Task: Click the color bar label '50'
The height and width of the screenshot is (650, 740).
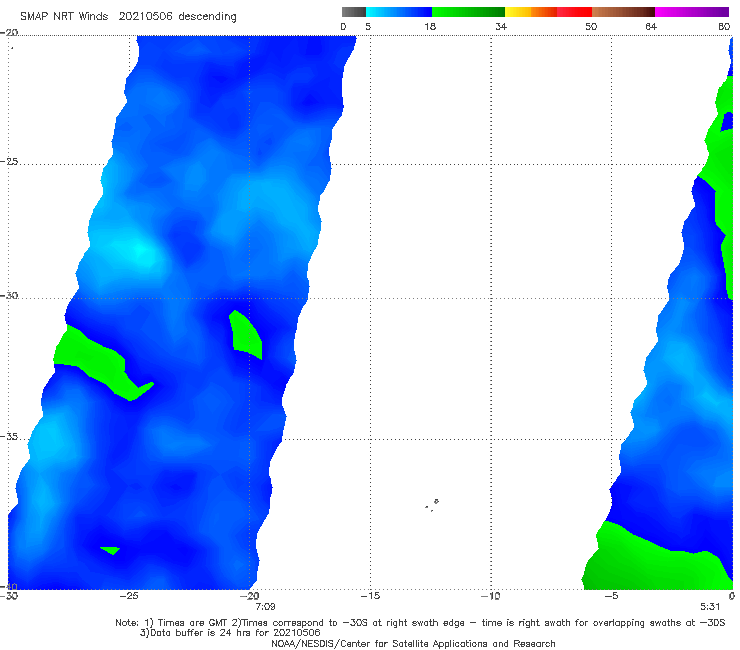Action: pos(591,26)
